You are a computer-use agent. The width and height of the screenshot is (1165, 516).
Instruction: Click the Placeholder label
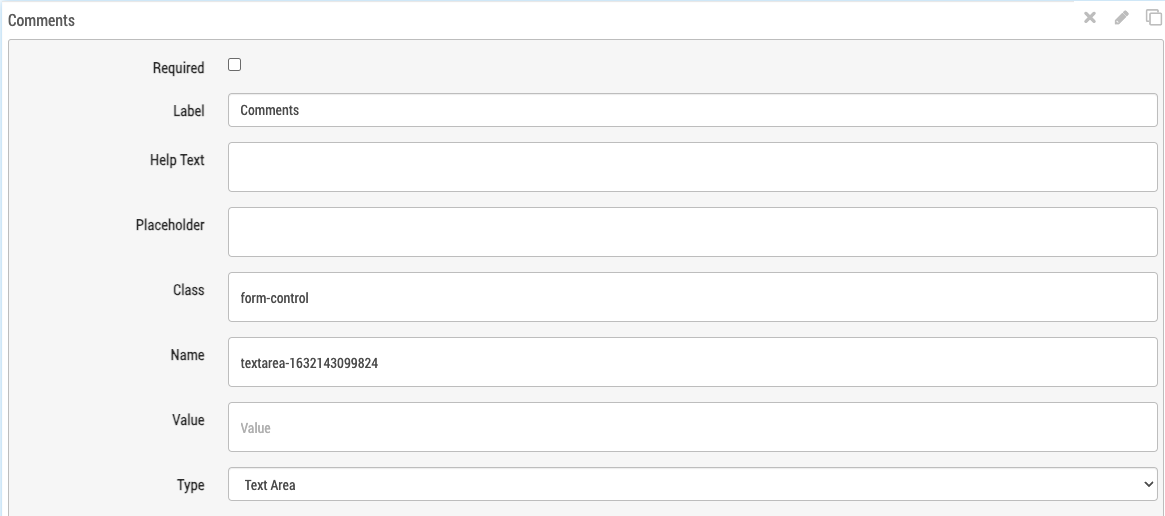(x=170, y=225)
